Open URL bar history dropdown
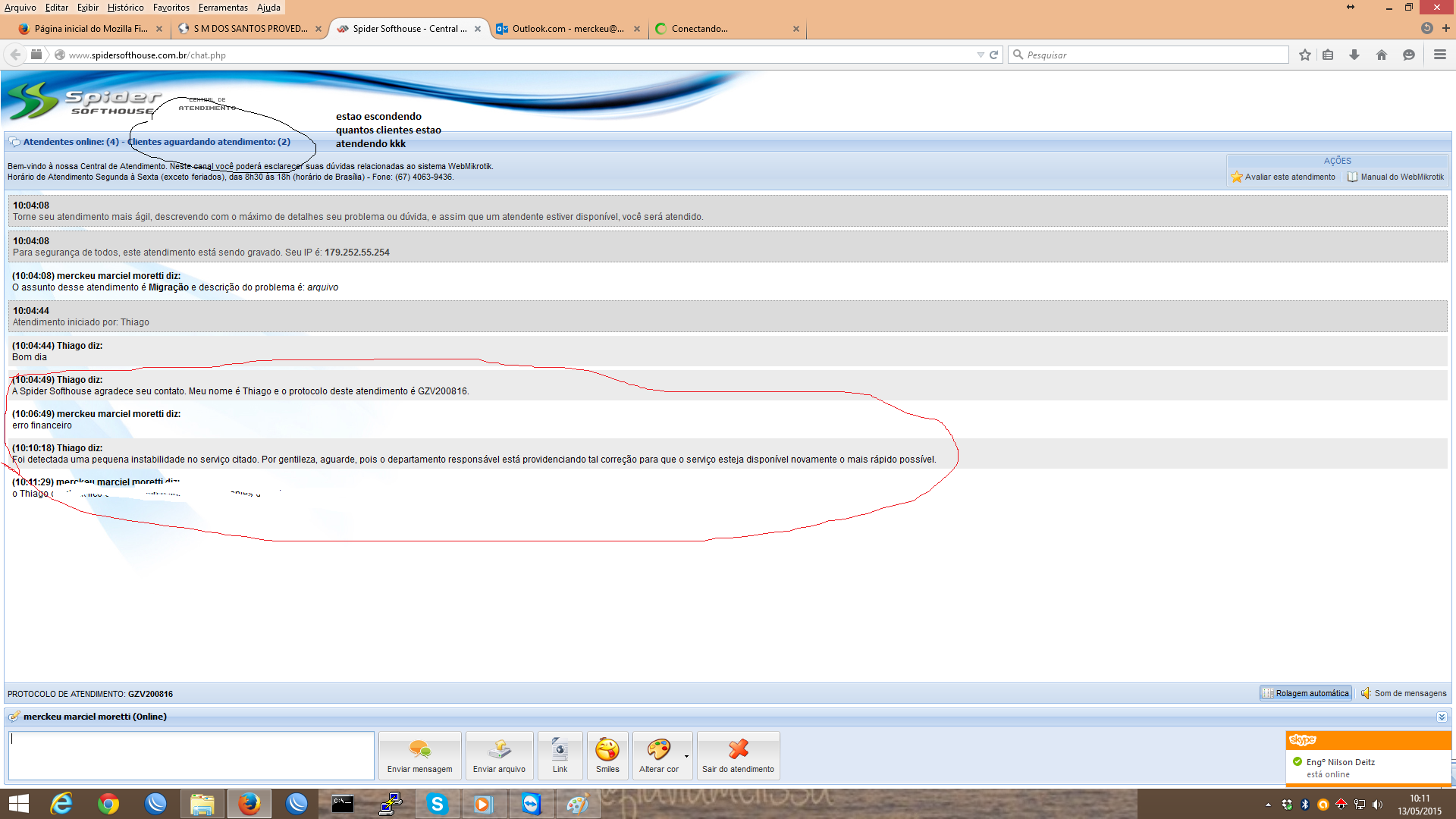This screenshot has height=819, width=1456. pyautogui.click(x=981, y=55)
